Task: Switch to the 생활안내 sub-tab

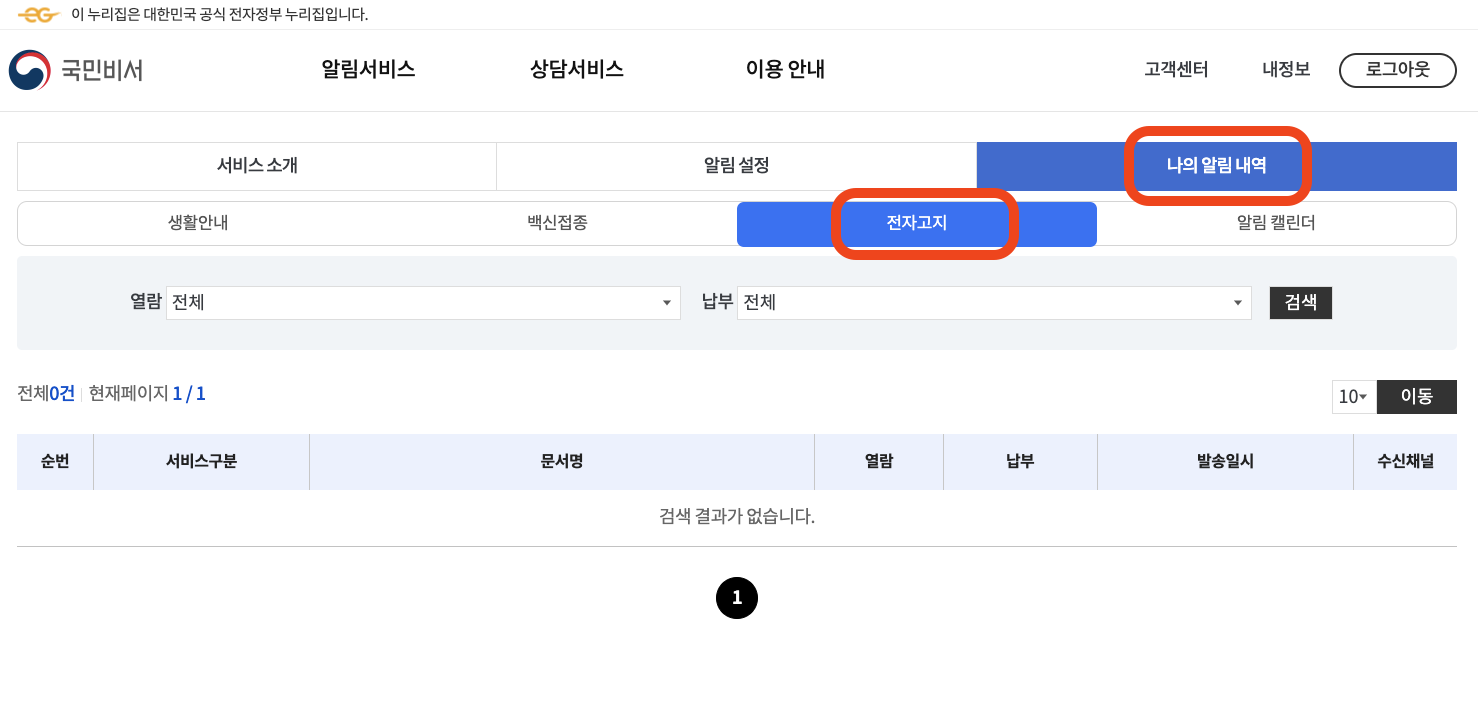Action: tap(196, 223)
